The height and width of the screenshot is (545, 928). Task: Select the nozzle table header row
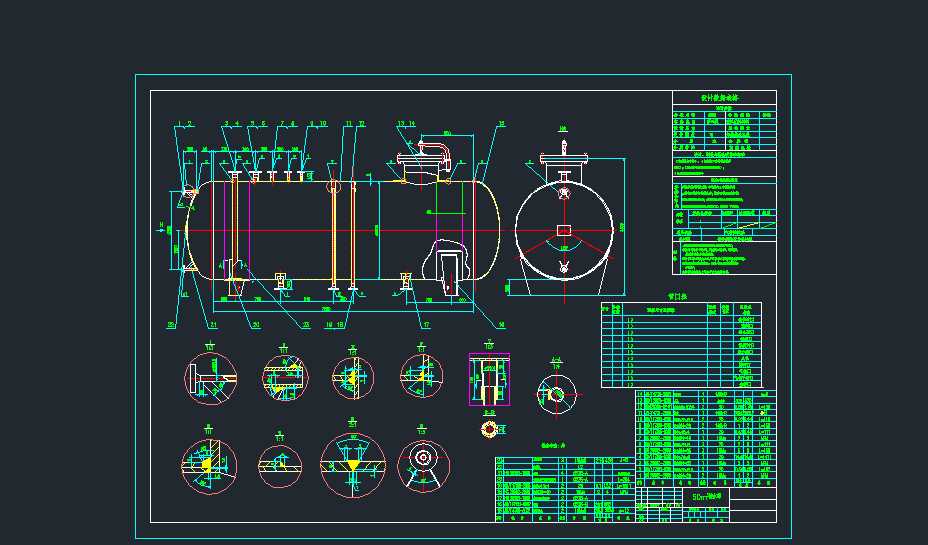pos(680,310)
